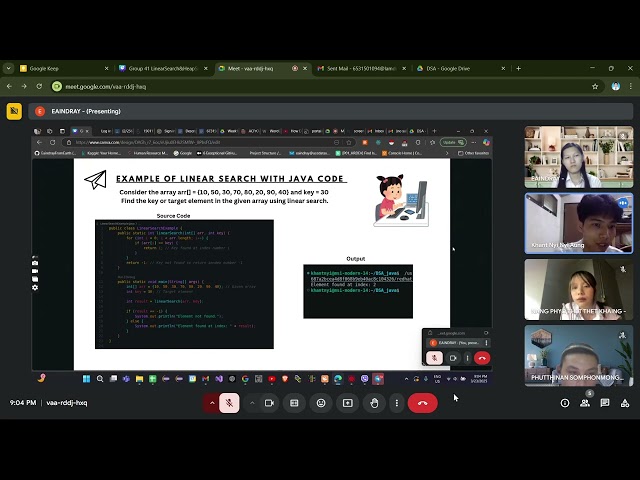
Task: Go forward in Chrome
Action: (24, 87)
